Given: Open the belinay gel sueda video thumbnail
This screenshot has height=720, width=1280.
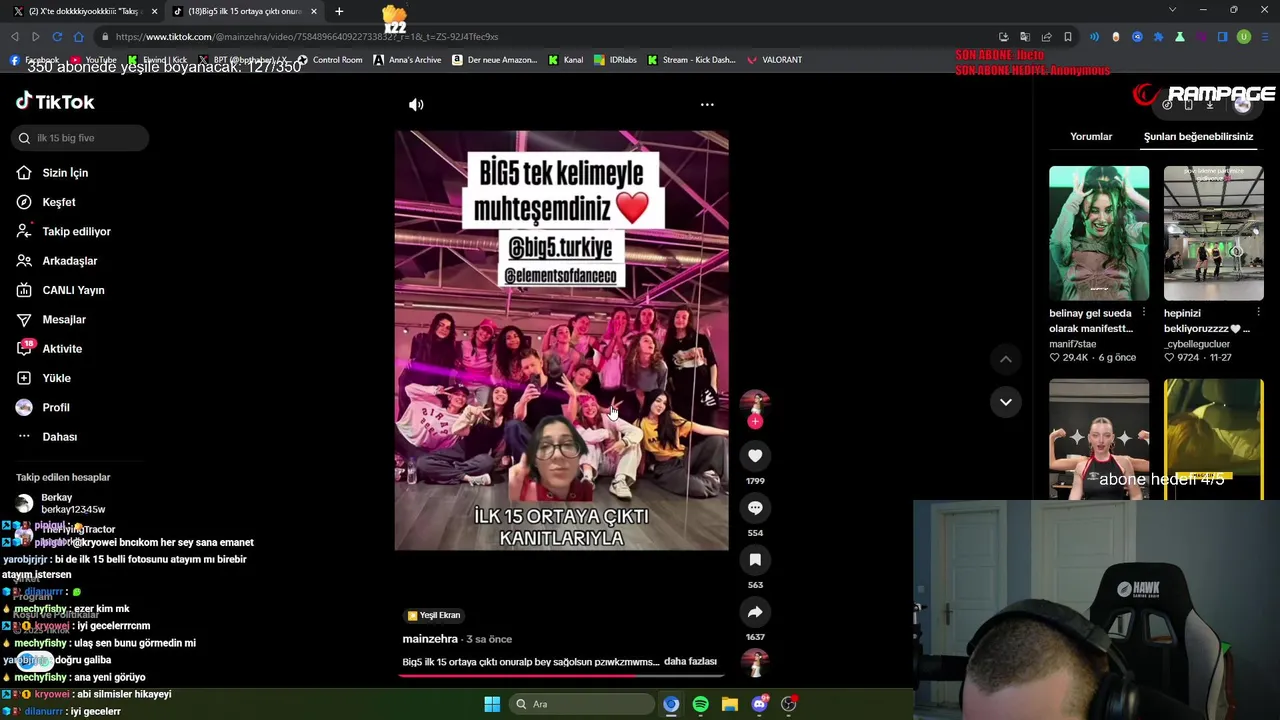Looking at the screenshot, I should 1099,233.
